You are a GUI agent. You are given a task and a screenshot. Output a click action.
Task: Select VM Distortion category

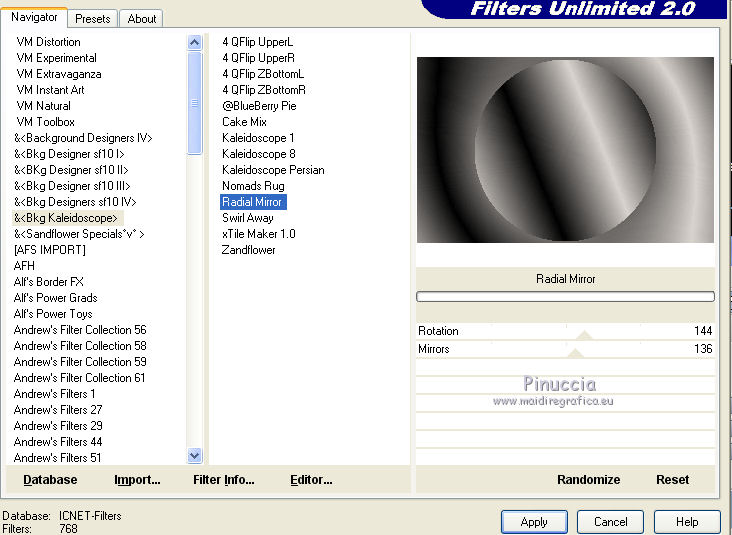49,42
